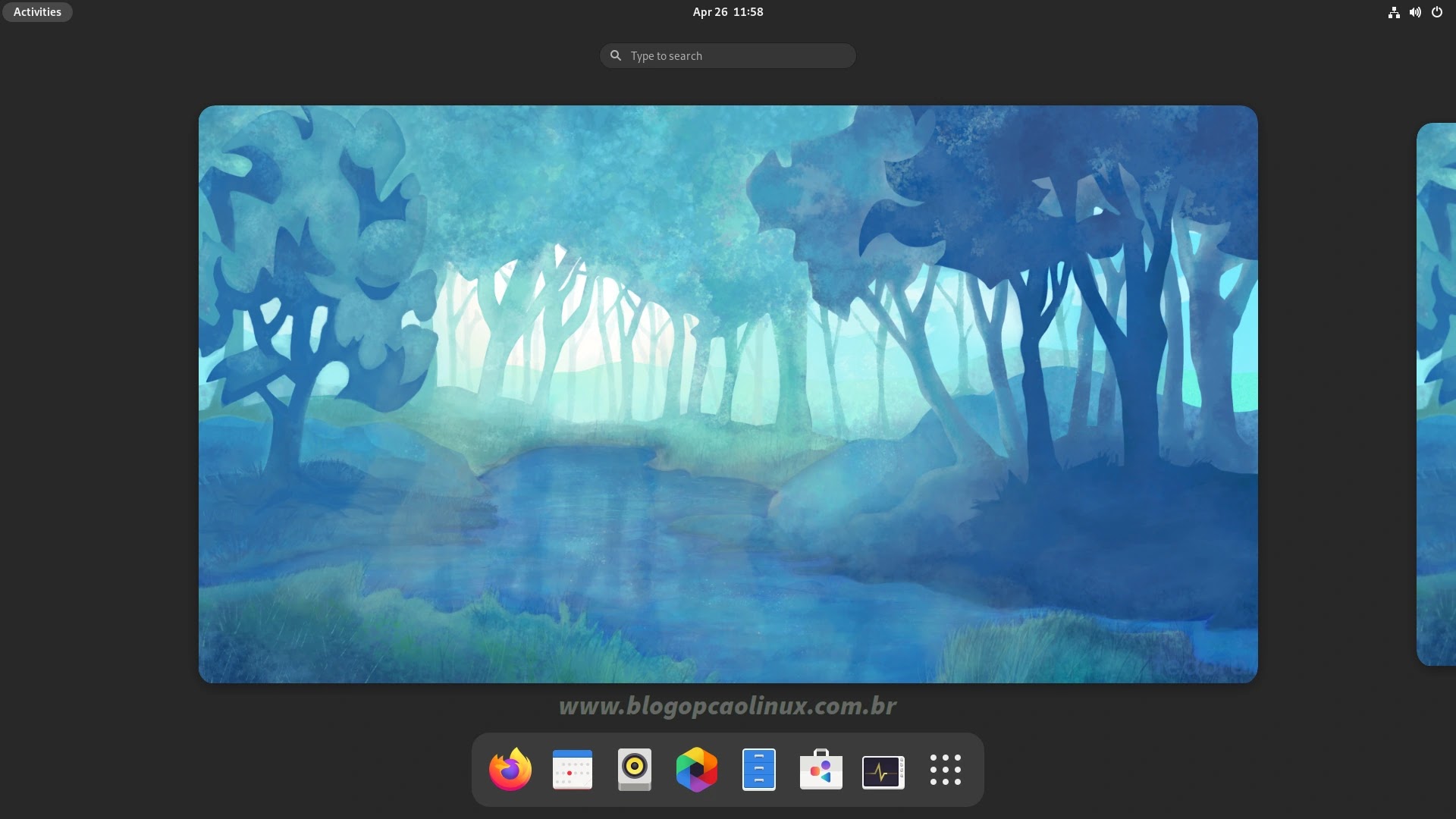Focus the Type to search field
This screenshot has width=1456, height=819.
click(728, 56)
